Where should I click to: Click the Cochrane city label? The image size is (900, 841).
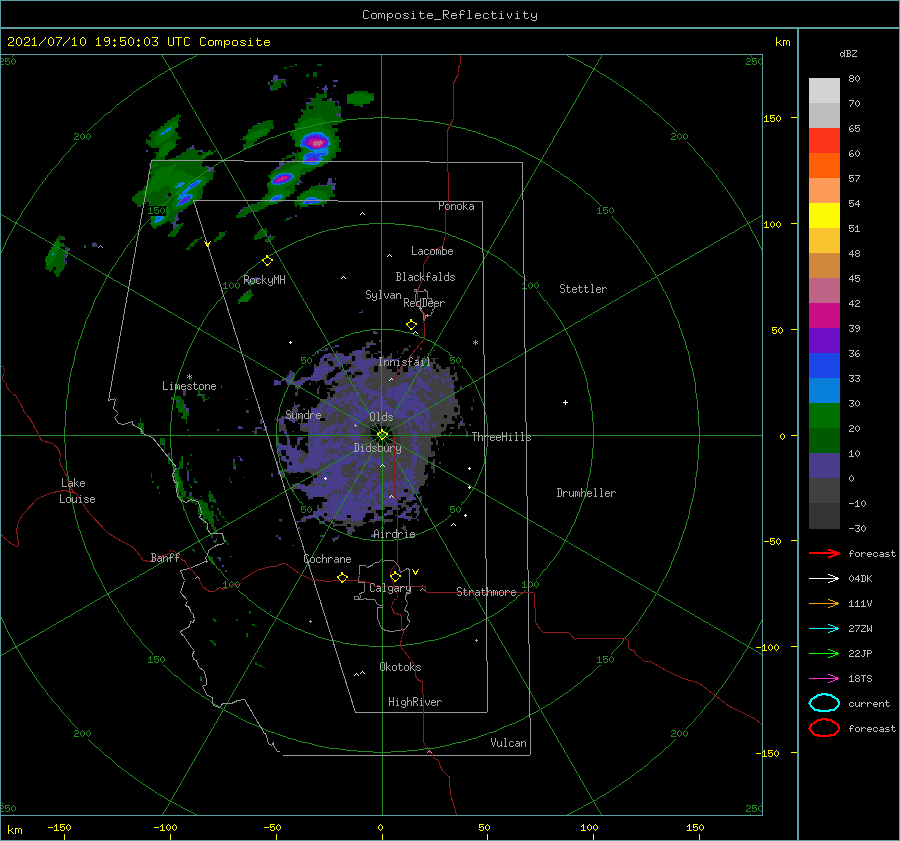[327, 559]
